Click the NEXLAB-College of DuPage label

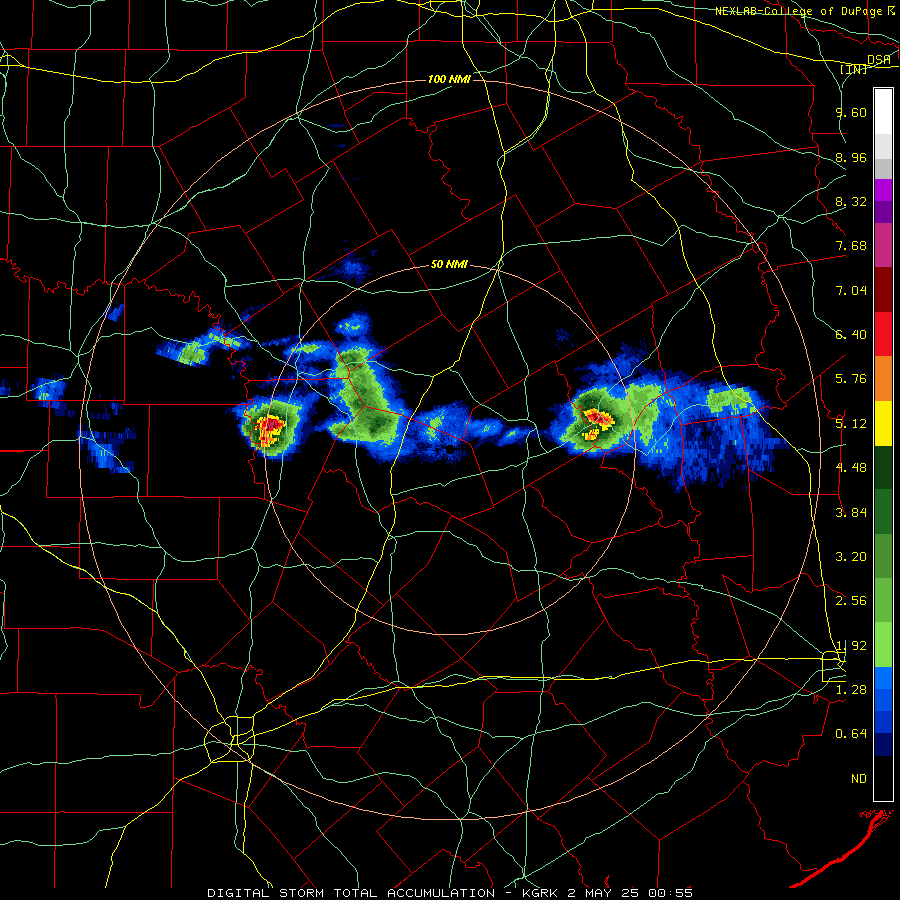798,11
